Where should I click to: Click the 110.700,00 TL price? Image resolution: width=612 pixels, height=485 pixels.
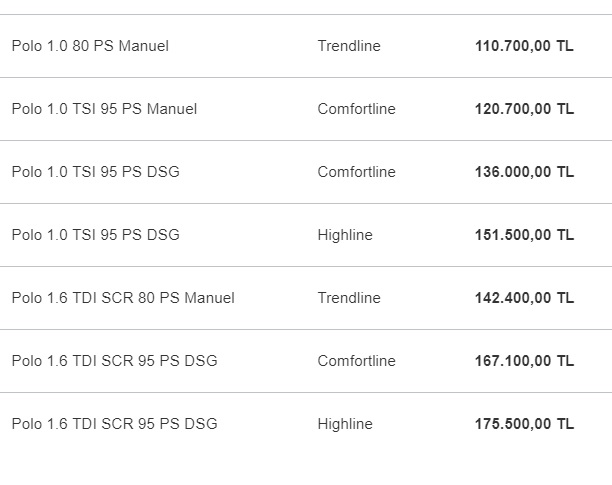[x=524, y=46]
